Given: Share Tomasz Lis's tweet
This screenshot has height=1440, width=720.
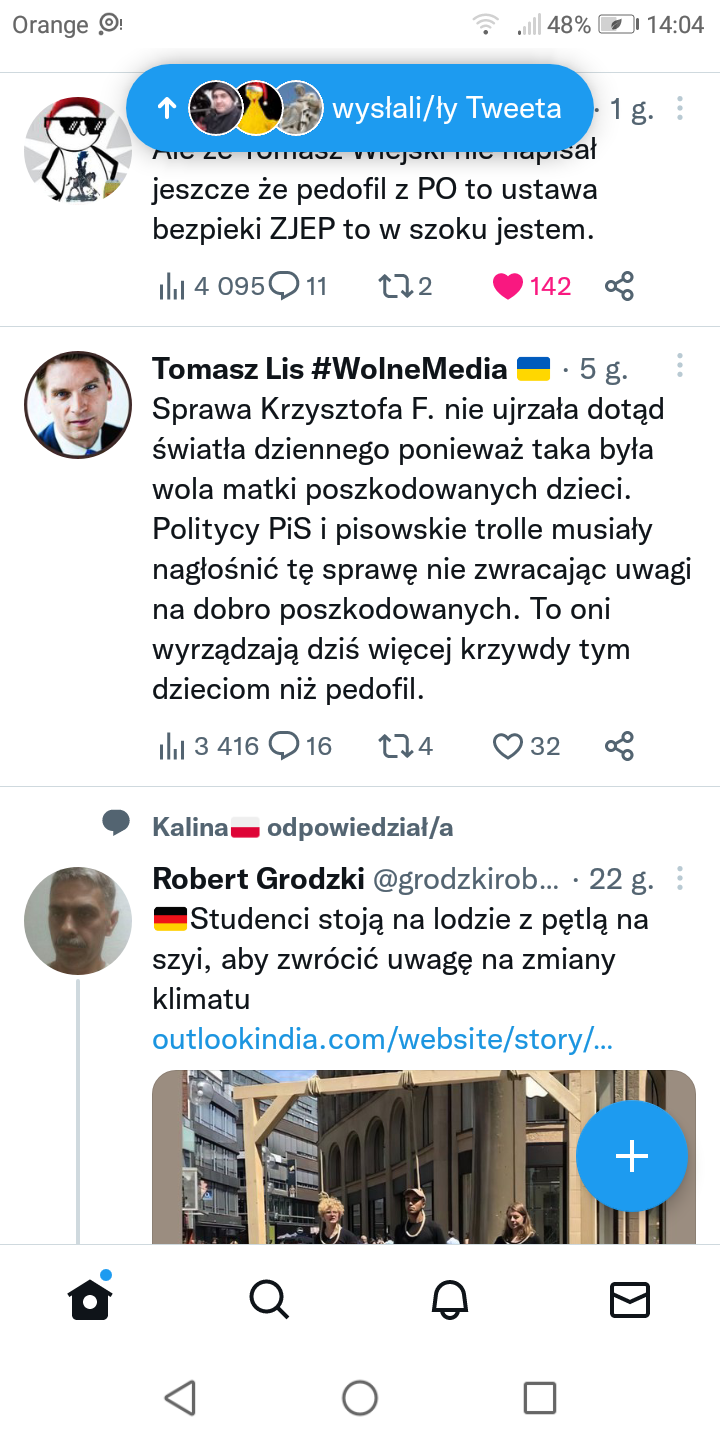Looking at the screenshot, I should (619, 746).
